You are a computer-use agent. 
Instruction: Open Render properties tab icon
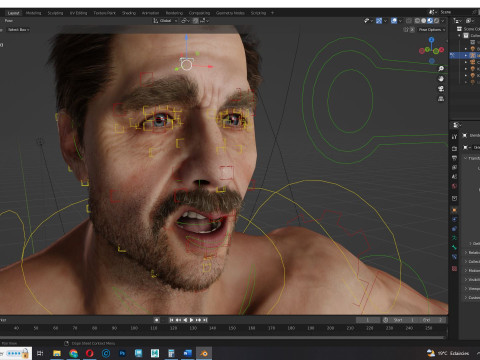click(x=454, y=148)
